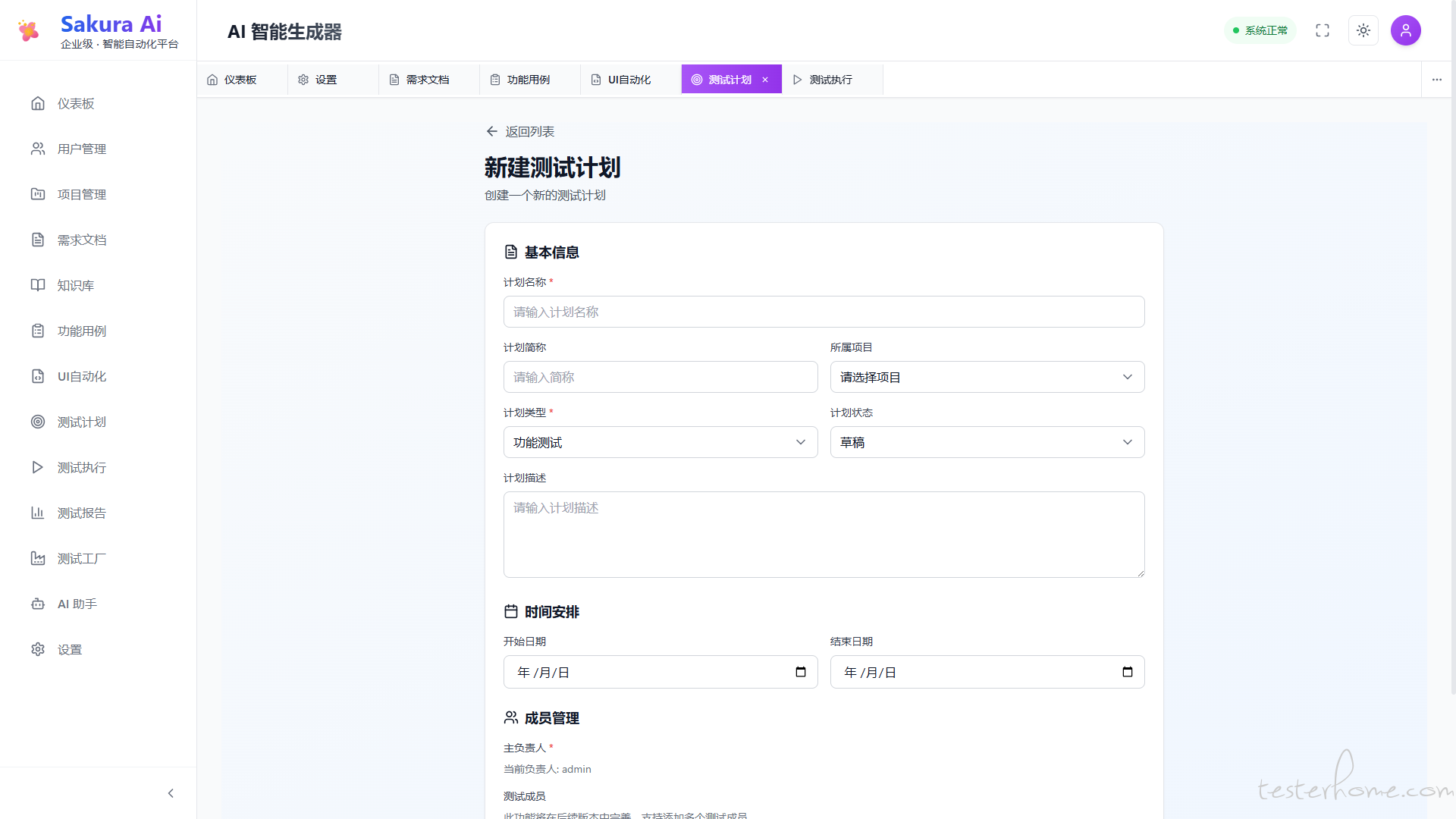Open the 计划状态 dropdown showing 草稿
This screenshot has height=819, width=1456.
(x=987, y=442)
